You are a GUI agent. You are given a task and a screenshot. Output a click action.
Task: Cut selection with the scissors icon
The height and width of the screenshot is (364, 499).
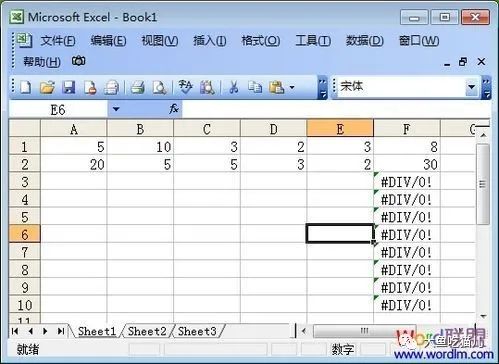coord(234,87)
